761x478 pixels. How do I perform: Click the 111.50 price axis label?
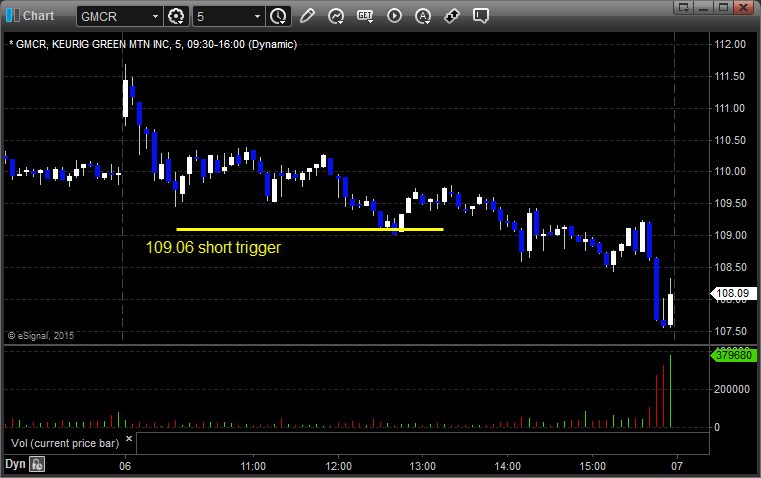tap(730, 76)
